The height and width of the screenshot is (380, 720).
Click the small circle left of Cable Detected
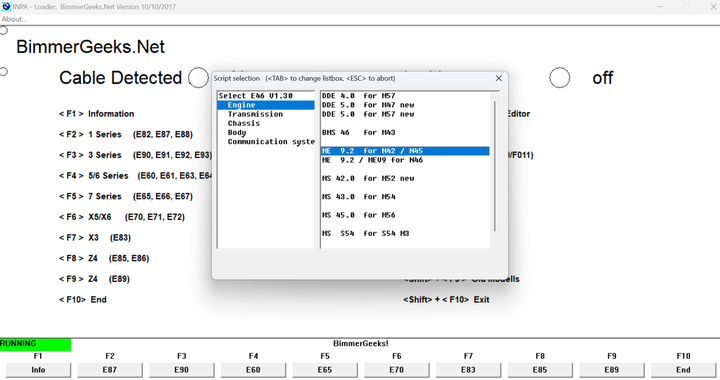4,72
